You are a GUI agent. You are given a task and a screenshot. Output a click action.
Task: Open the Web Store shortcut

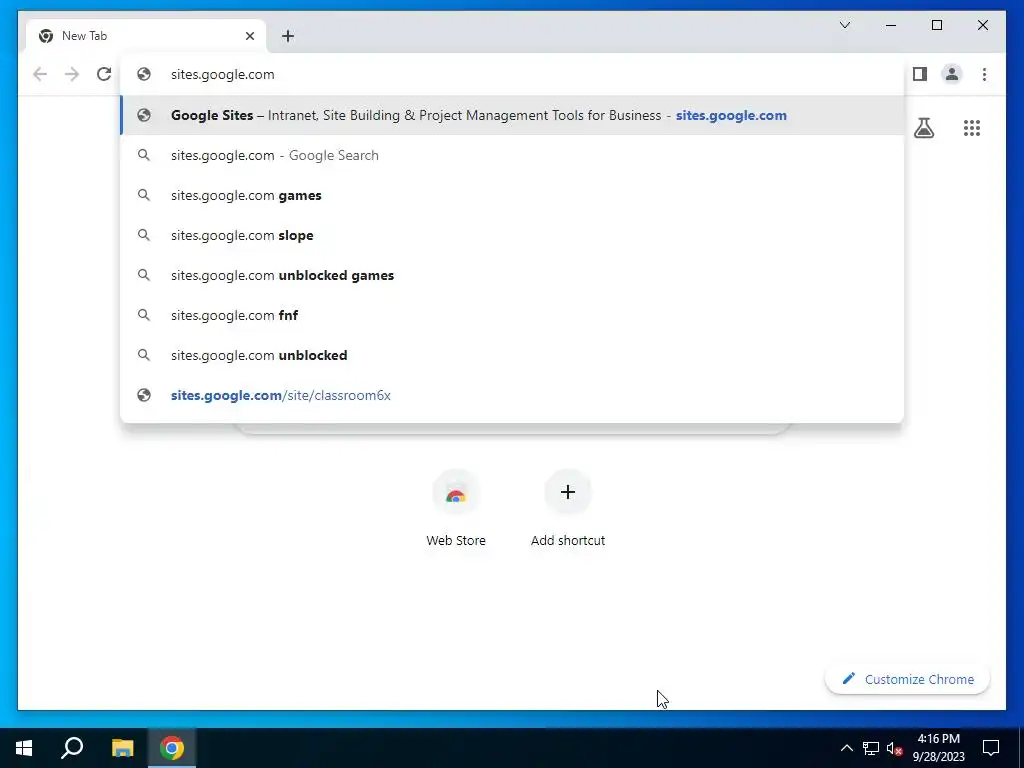pyautogui.click(x=456, y=509)
